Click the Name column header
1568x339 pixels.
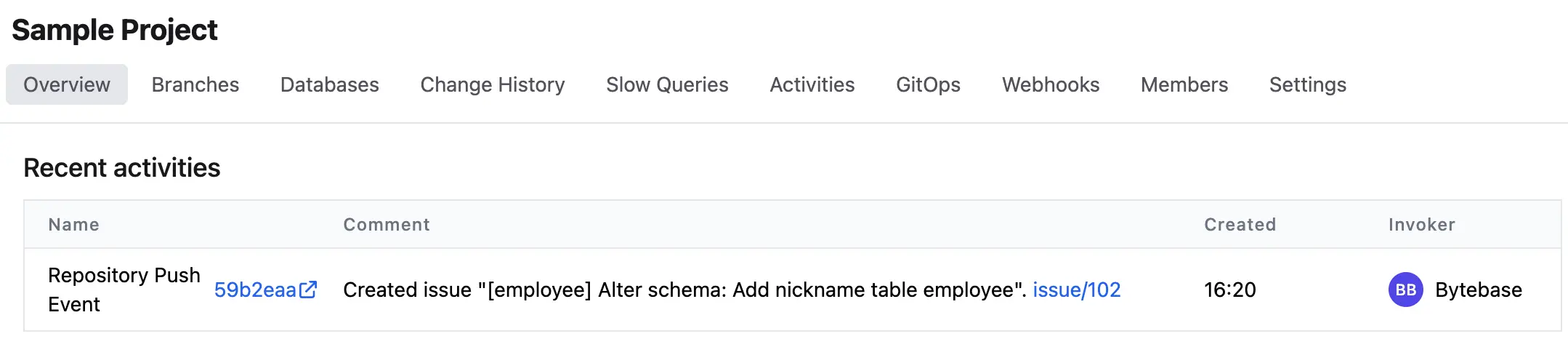73,225
